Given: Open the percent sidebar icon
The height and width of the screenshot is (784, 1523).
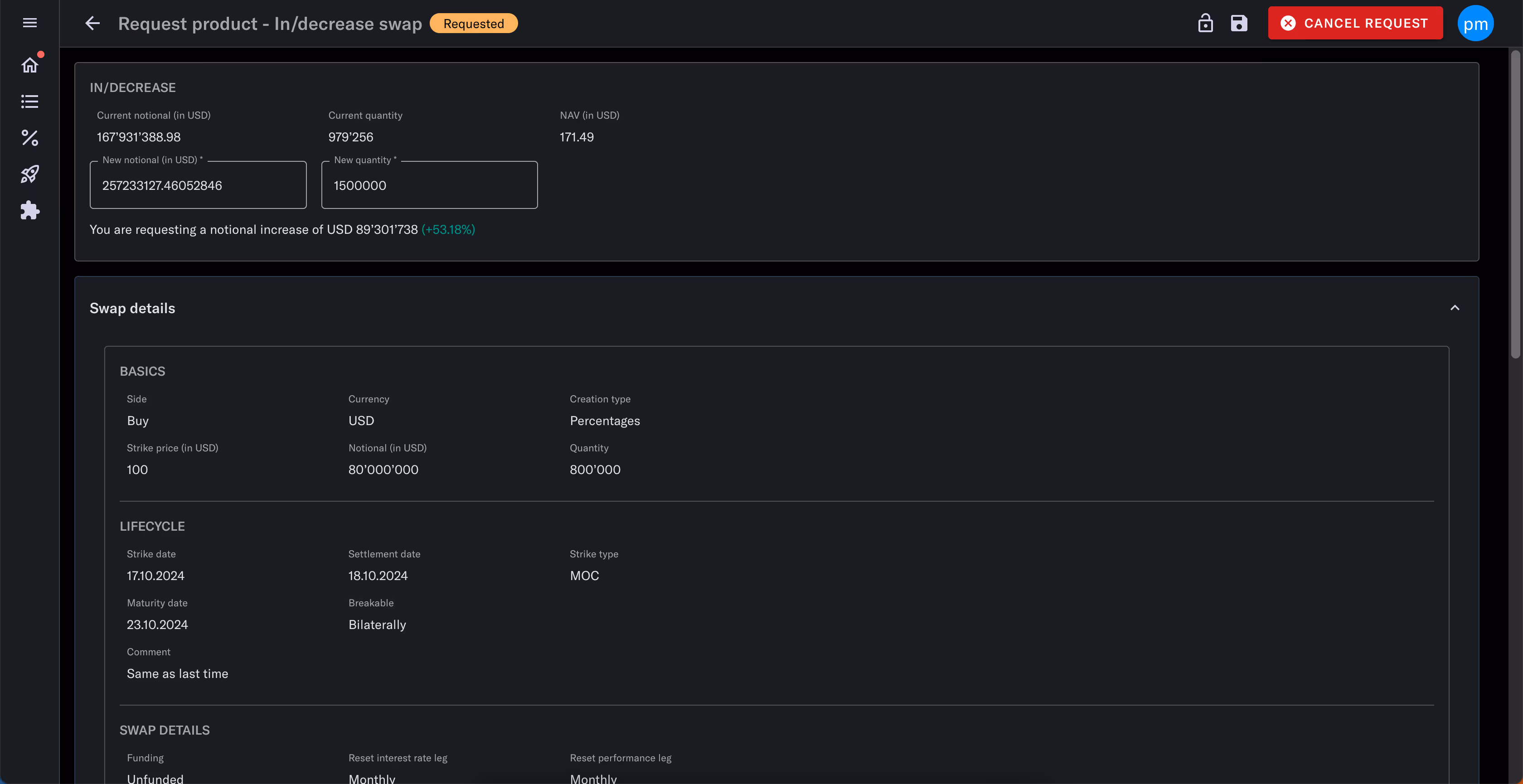Looking at the screenshot, I should coord(29,138).
